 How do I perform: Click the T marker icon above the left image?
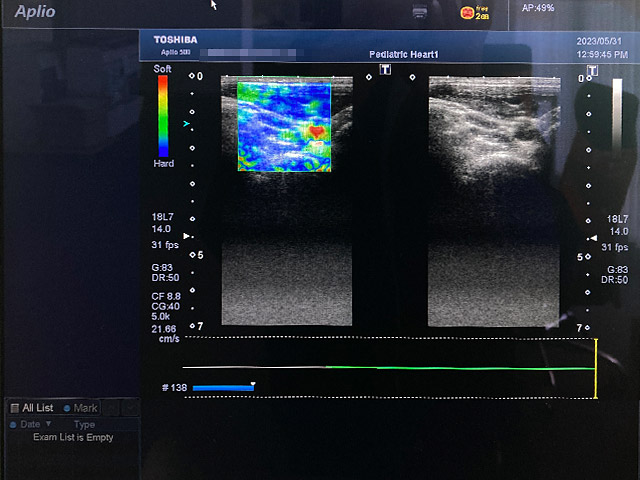coord(385,69)
